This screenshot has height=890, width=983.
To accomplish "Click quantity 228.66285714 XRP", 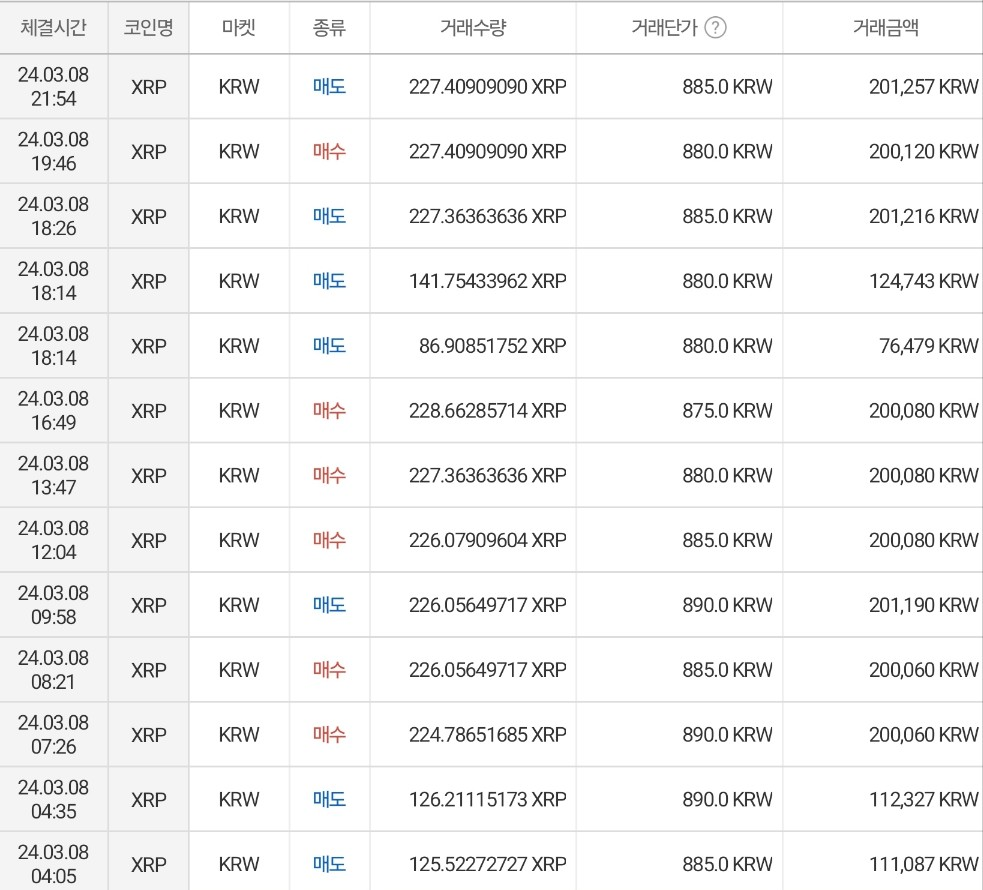I will point(488,411).
